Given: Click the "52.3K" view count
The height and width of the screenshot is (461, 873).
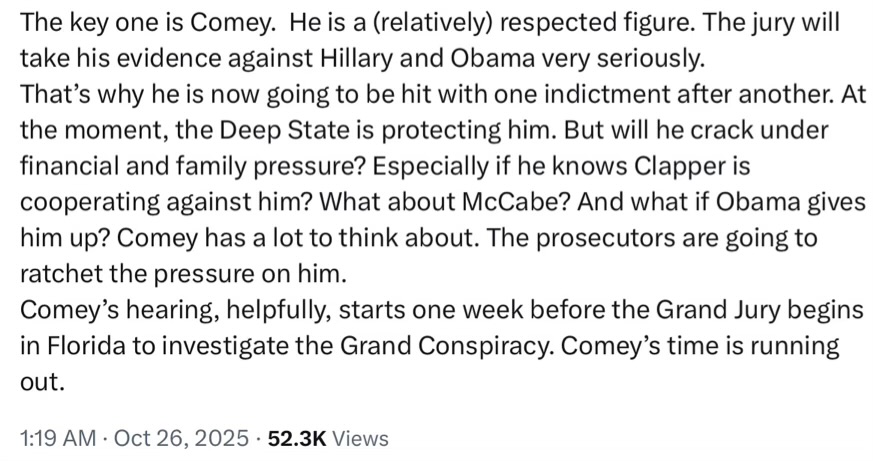Looking at the screenshot, I should 290,437.
